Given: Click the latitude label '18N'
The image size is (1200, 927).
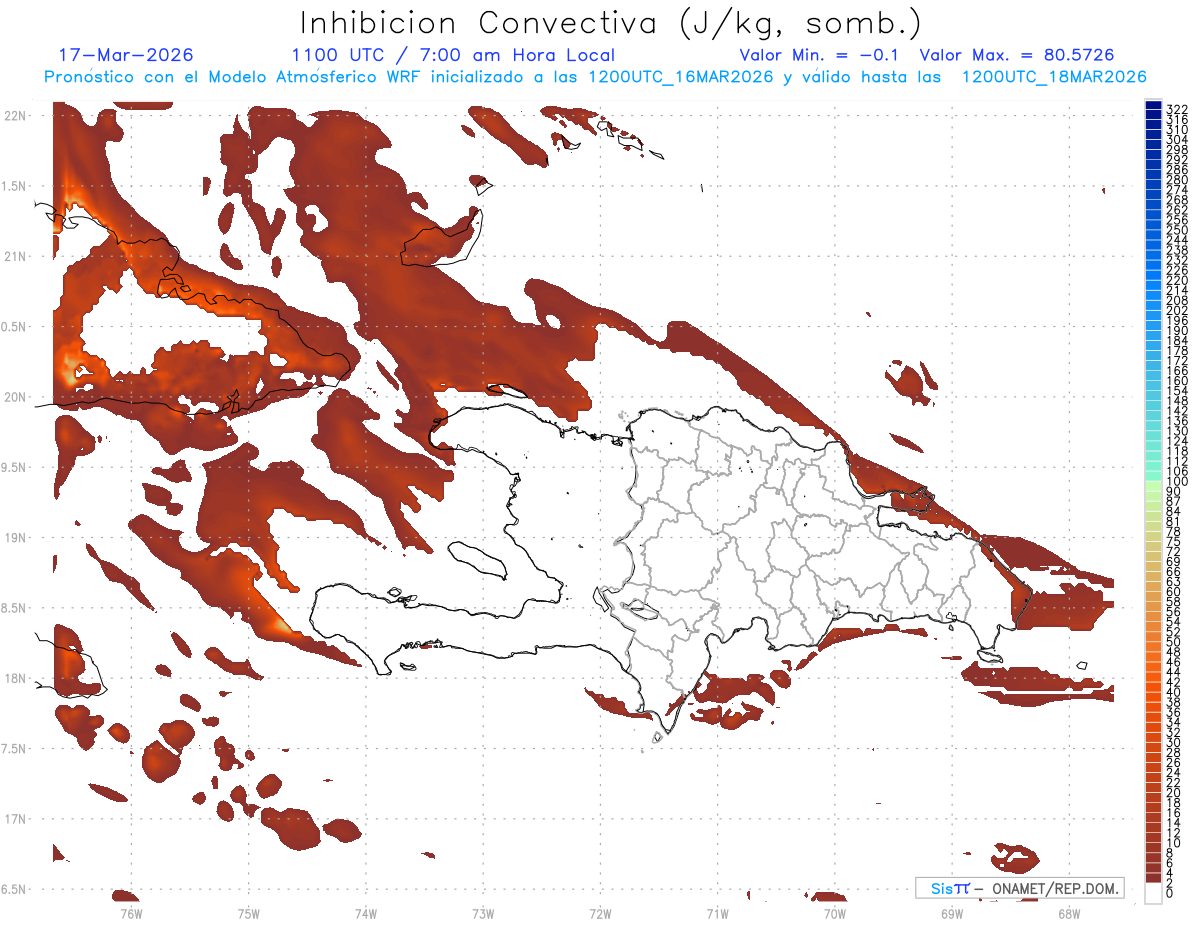Looking at the screenshot, I should pyautogui.click(x=15, y=678).
